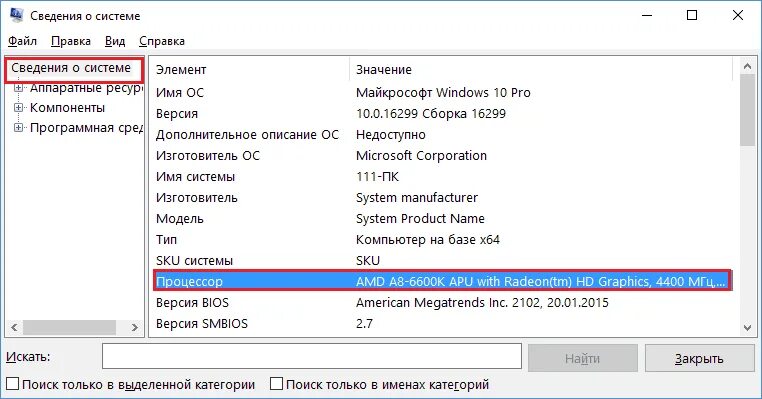Viewport: 762px width, 399px height.
Task: Select Программная среда in the tree
Action: pos(87,128)
